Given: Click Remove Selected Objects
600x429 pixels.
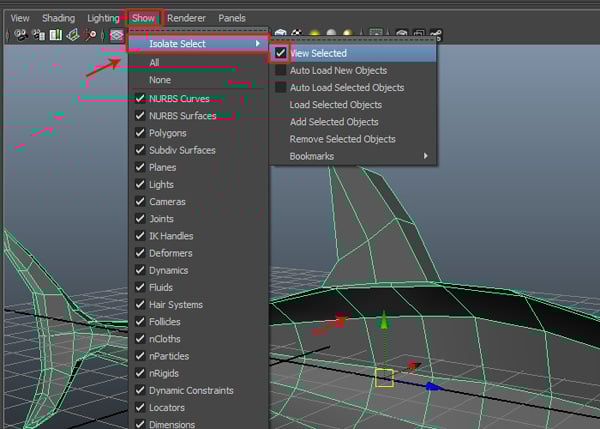Looking at the screenshot, I should (x=342, y=139).
